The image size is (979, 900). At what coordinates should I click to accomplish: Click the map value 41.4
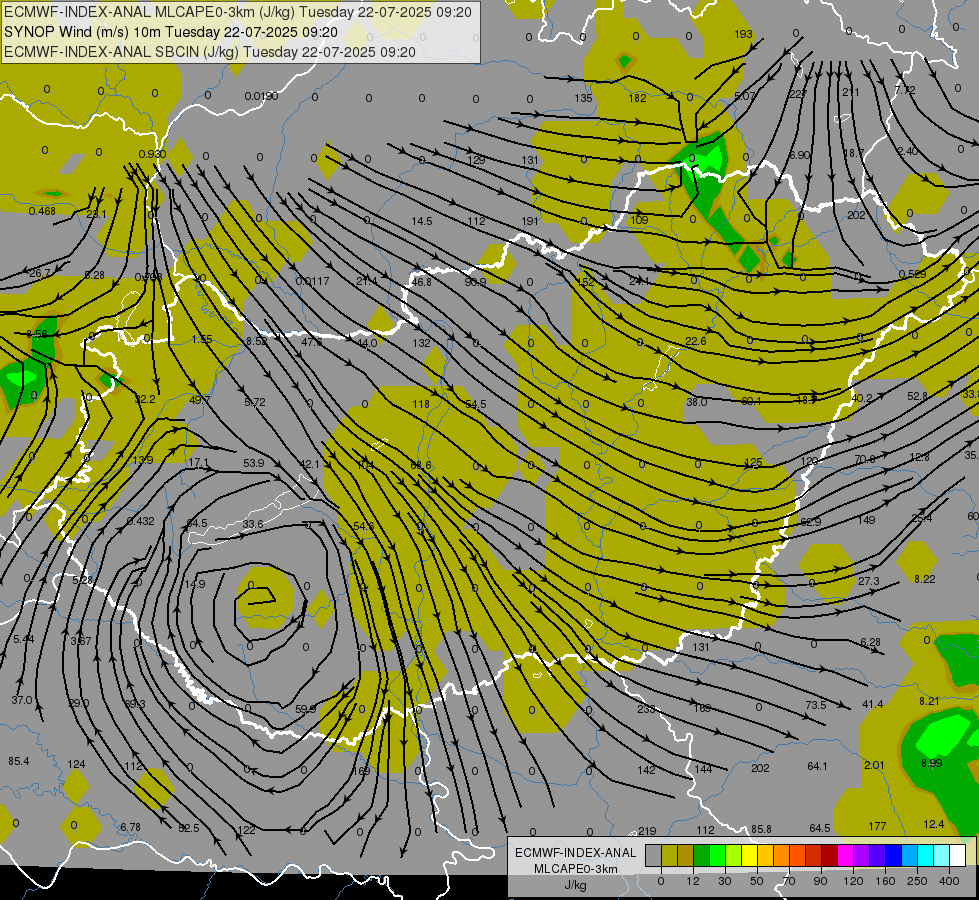[872, 704]
